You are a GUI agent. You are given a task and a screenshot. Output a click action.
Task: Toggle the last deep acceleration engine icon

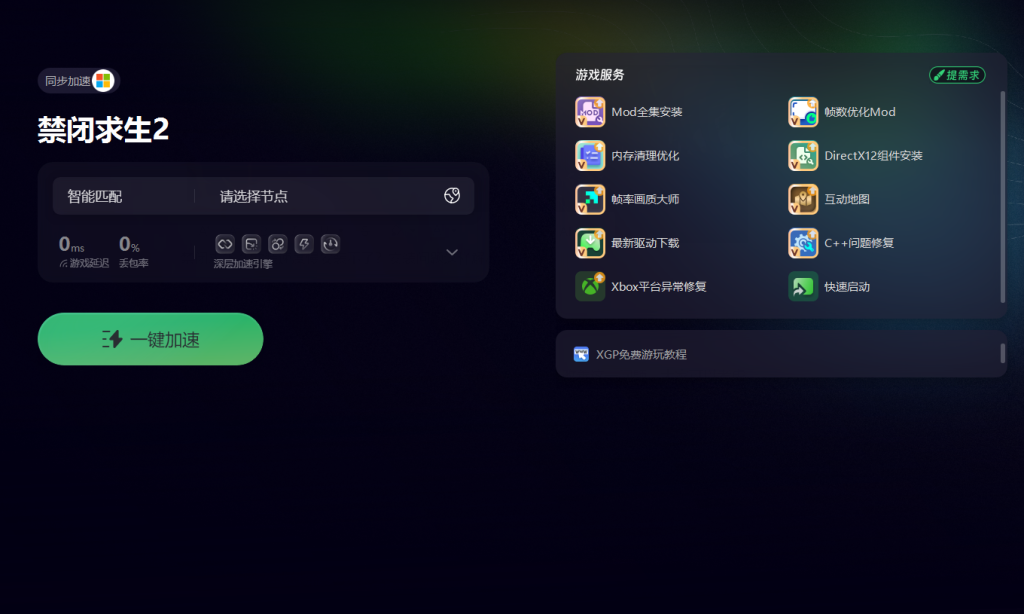tap(330, 244)
